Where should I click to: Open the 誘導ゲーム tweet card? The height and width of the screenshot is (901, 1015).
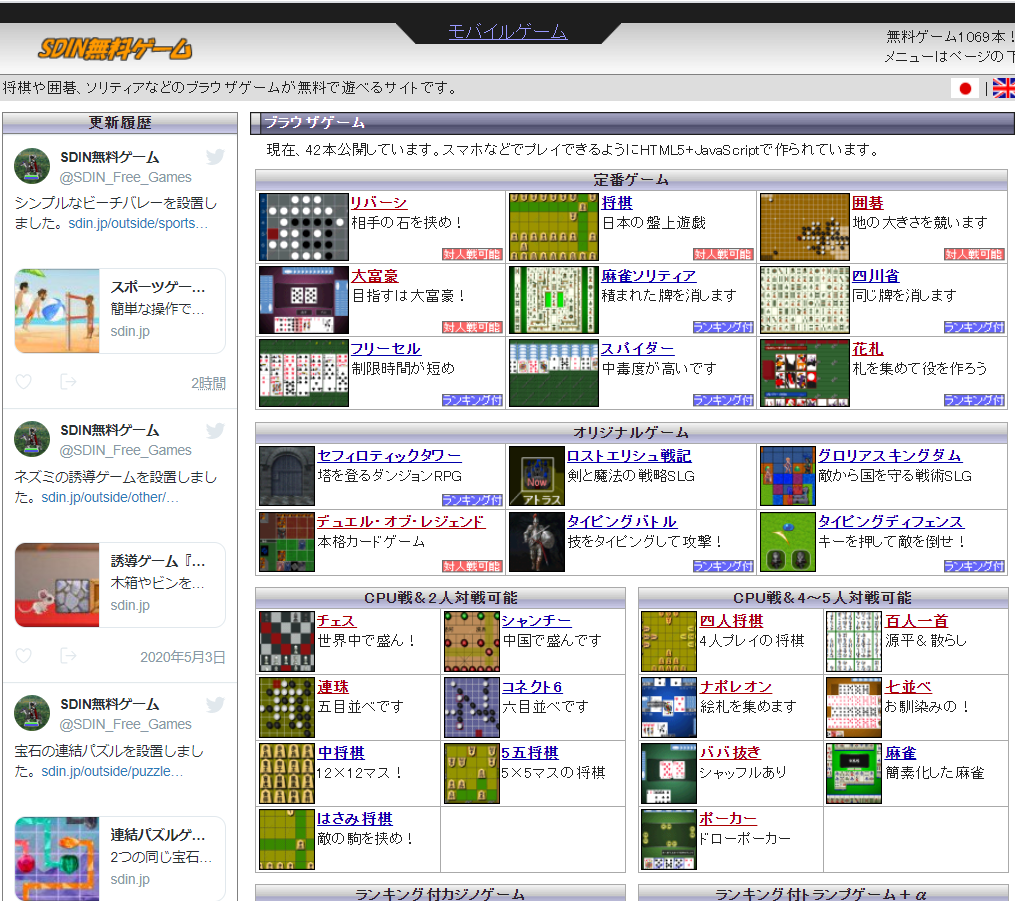pos(120,584)
